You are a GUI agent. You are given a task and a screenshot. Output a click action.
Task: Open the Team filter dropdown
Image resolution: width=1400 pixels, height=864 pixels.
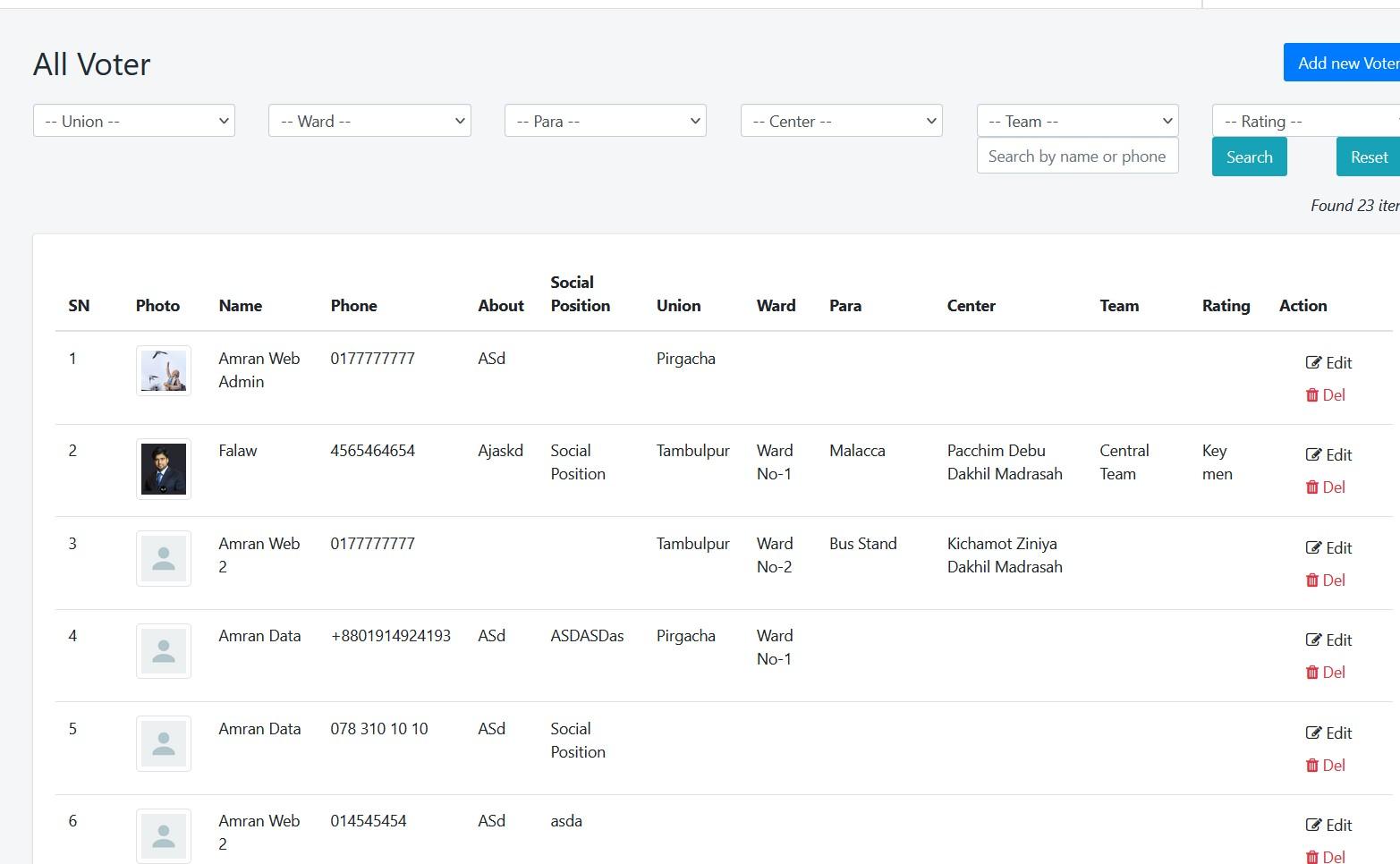pyautogui.click(x=1078, y=121)
